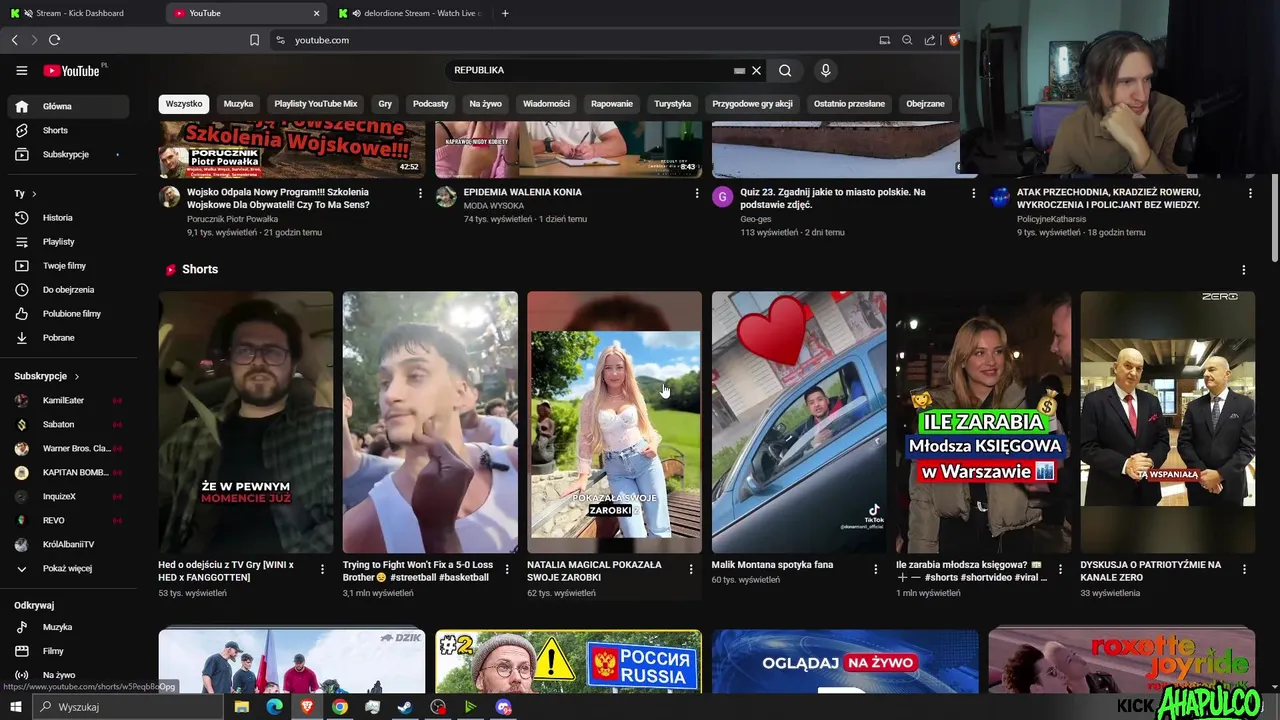Screen dimensions: 1280x720
Task: Select the Muzyka filter chip
Action: tap(238, 104)
